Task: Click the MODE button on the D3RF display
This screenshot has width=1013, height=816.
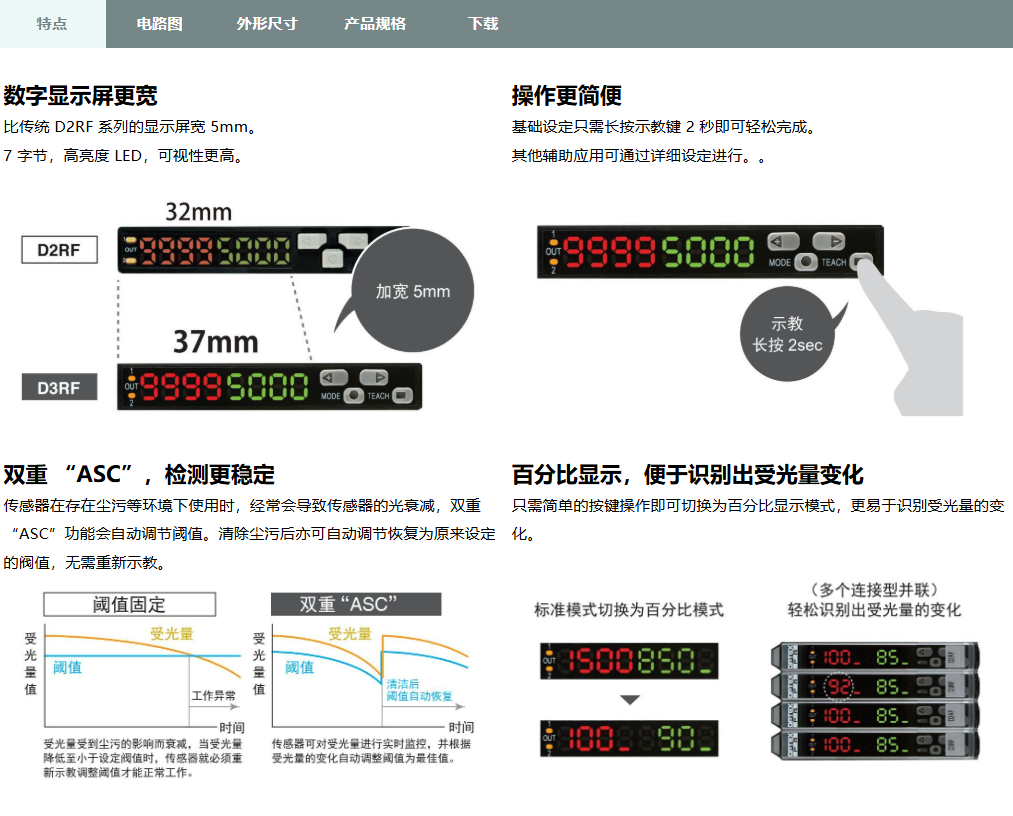Action: [351, 397]
